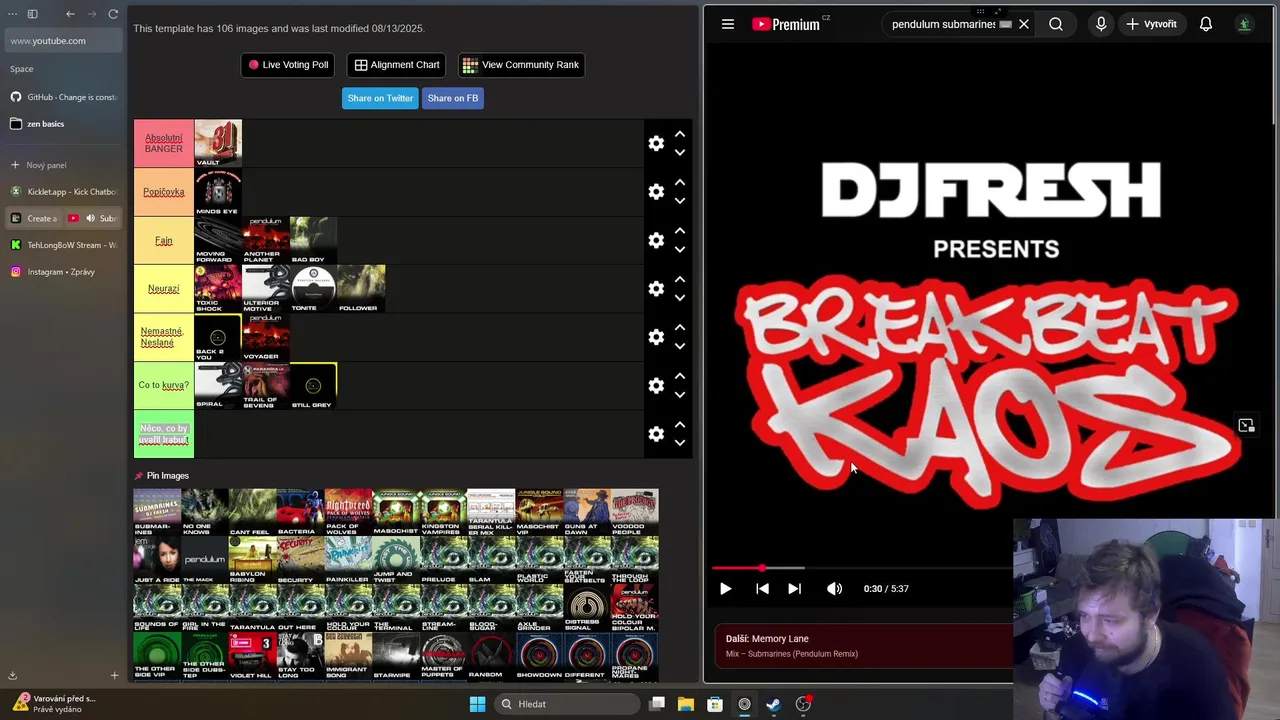Image resolution: width=1280 pixels, height=720 pixels.
Task: Clear the YouTube search query
Action: tap(1023, 24)
